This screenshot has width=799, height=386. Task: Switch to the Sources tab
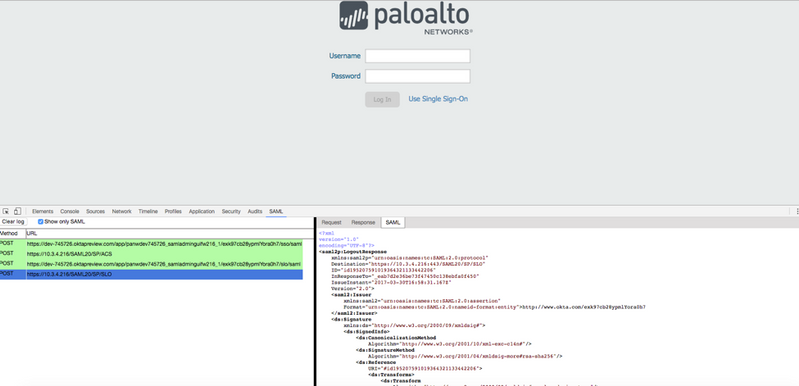[95, 211]
